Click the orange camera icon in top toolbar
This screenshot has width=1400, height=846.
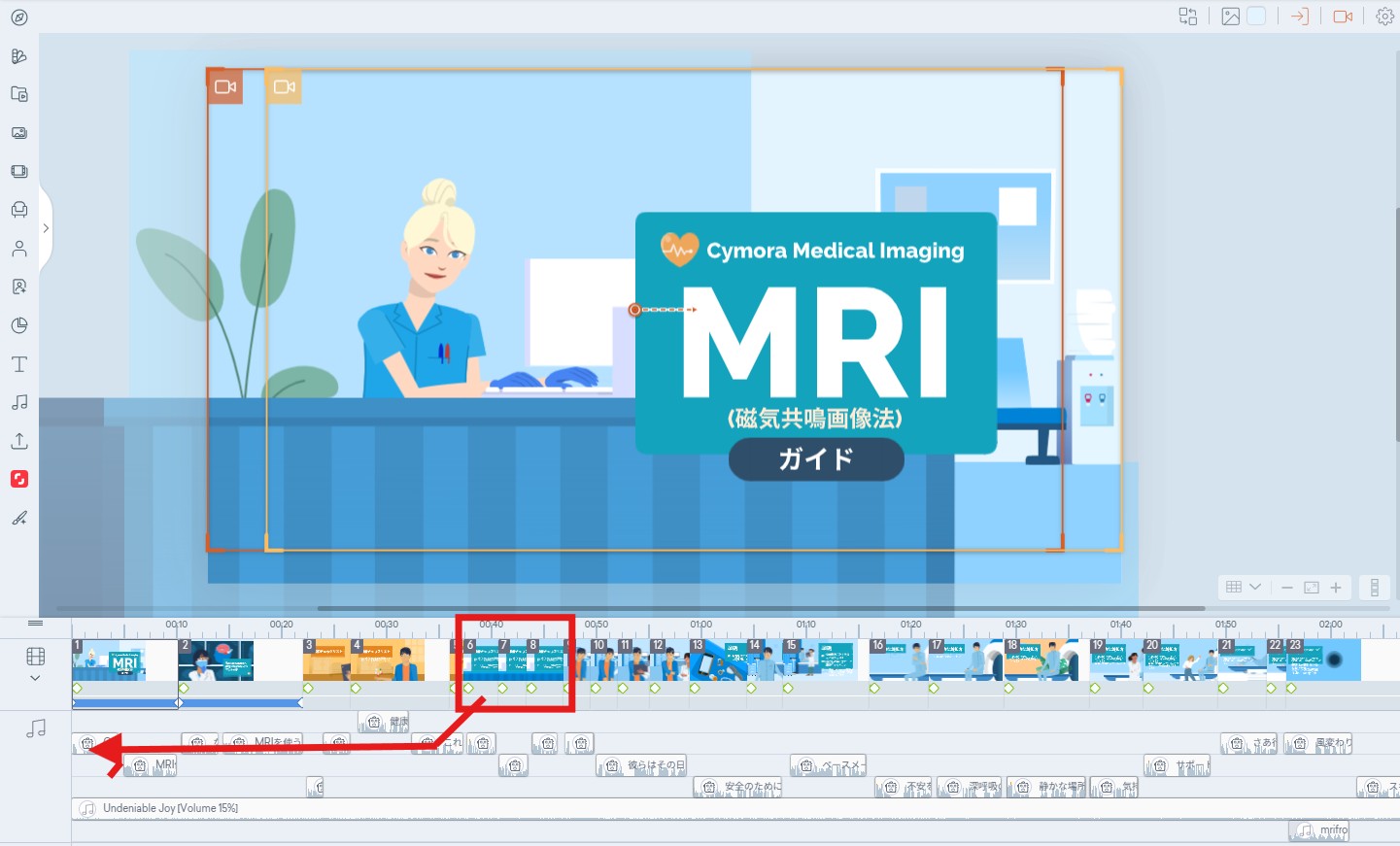1344,17
